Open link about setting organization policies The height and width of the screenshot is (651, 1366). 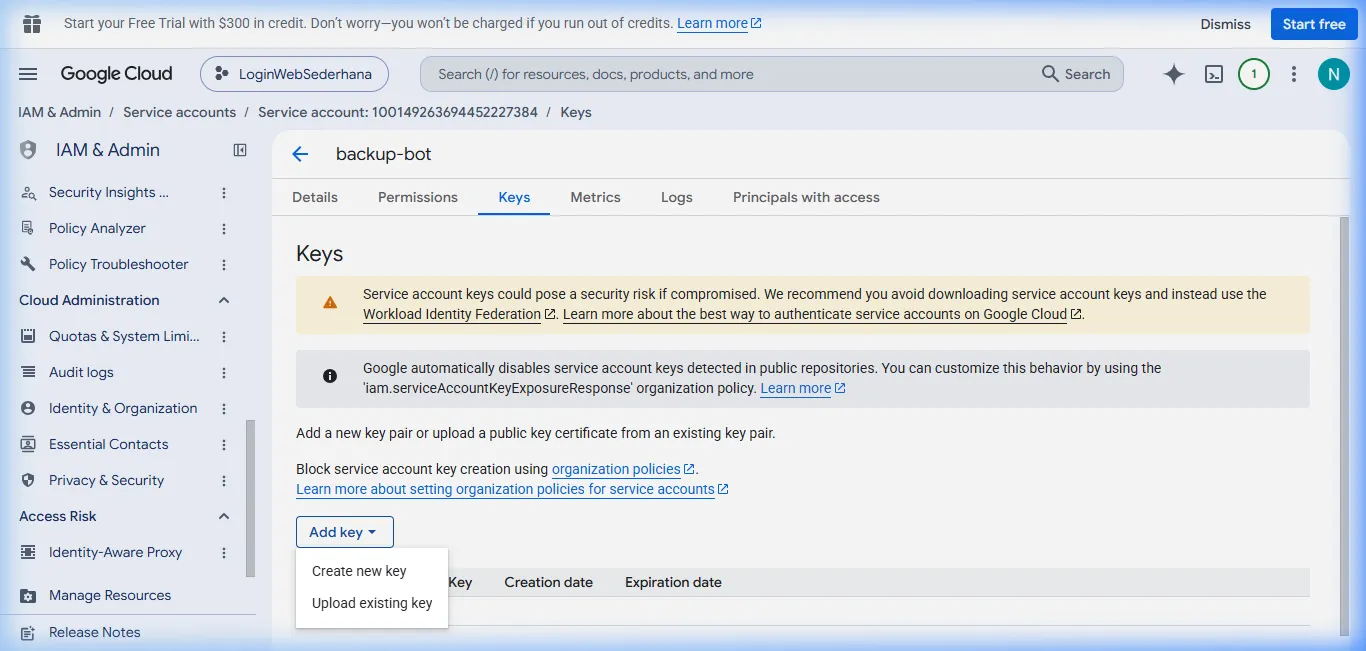click(x=512, y=489)
